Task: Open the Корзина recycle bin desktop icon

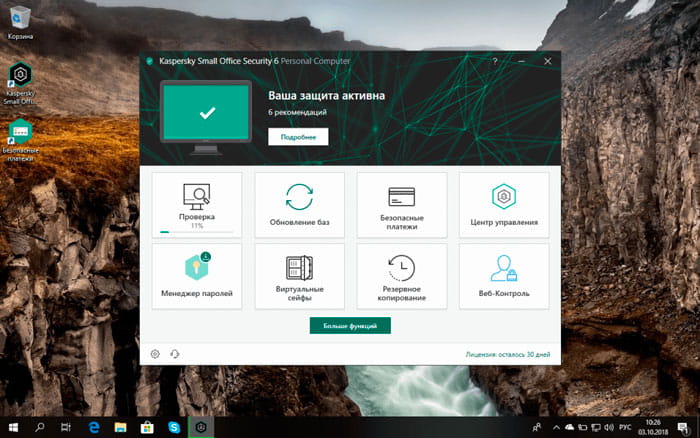Action: point(20,22)
